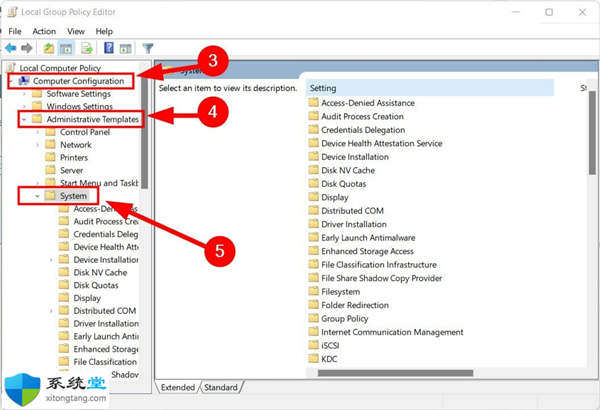The width and height of the screenshot is (600, 410).
Task: Expand Distributed COM node in tree
Action: pyautogui.click(x=51, y=311)
